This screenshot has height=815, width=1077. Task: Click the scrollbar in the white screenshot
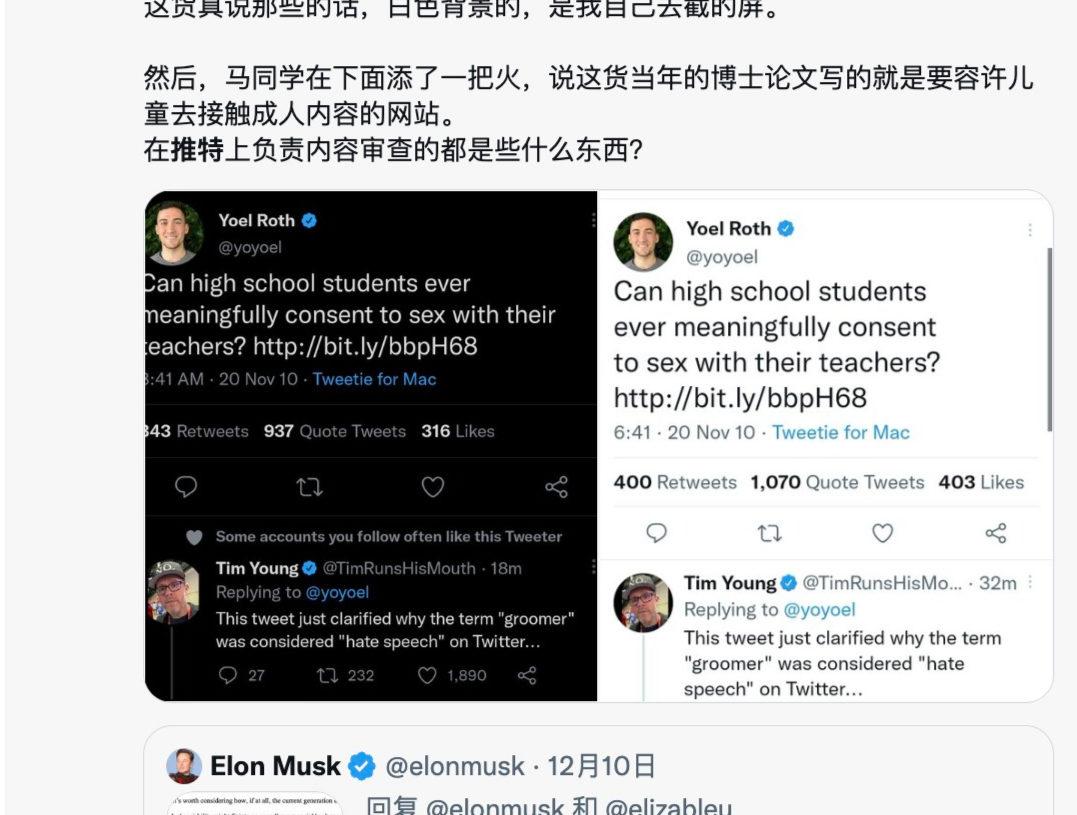[x=1049, y=340]
